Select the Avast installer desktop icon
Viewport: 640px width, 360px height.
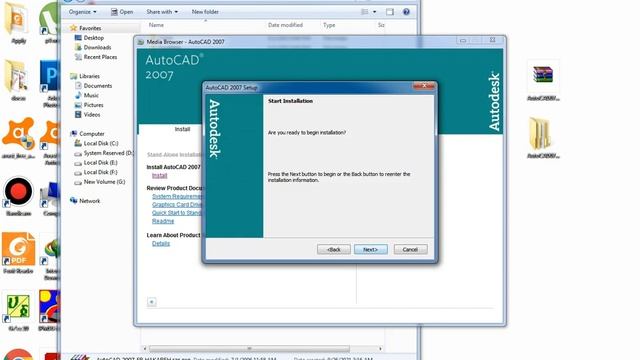pyautogui.click(x=18, y=139)
